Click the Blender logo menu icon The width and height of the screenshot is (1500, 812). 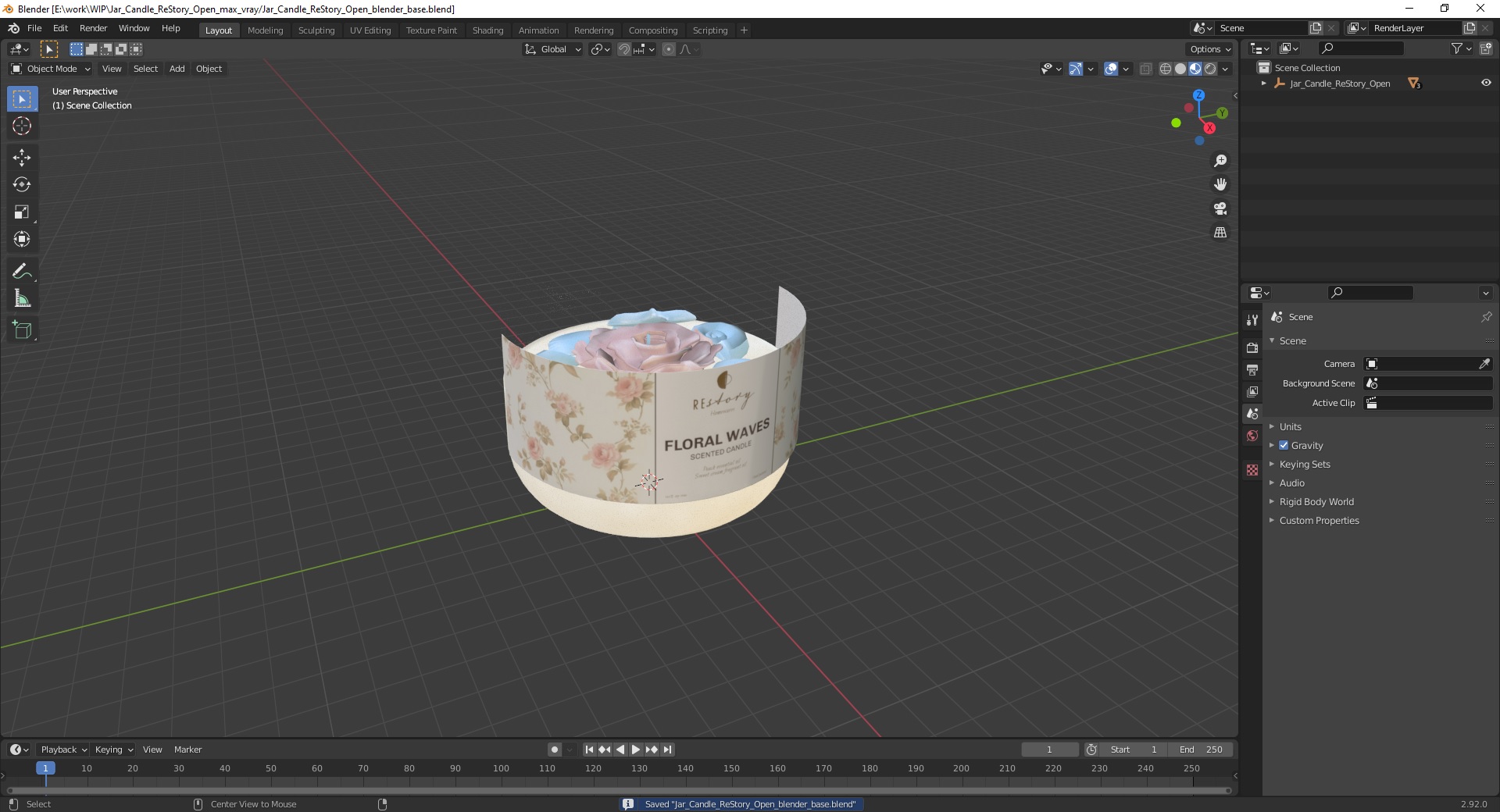coord(13,28)
